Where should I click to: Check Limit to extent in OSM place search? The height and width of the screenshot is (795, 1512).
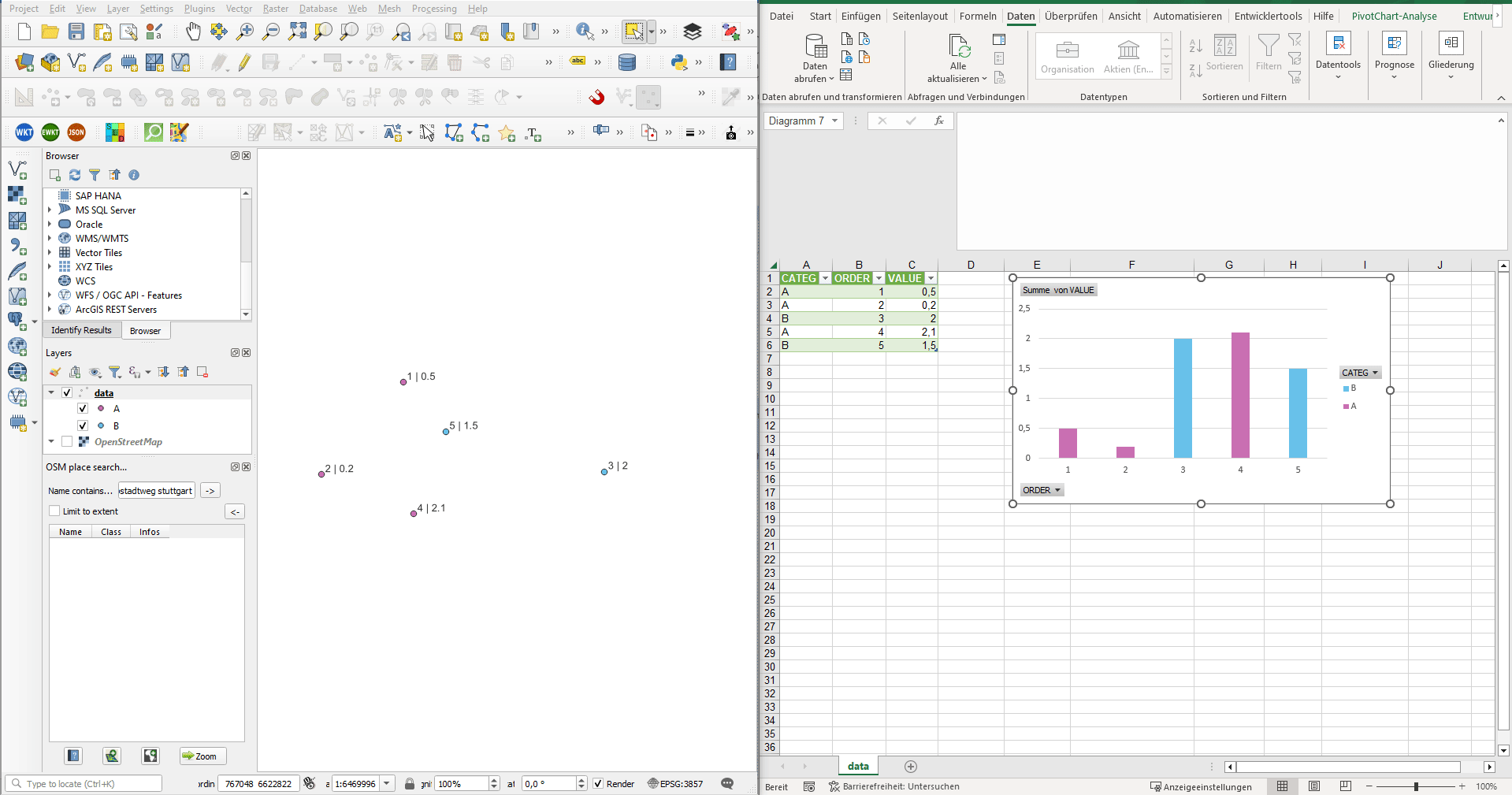pyautogui.click(x=54, y=511)
